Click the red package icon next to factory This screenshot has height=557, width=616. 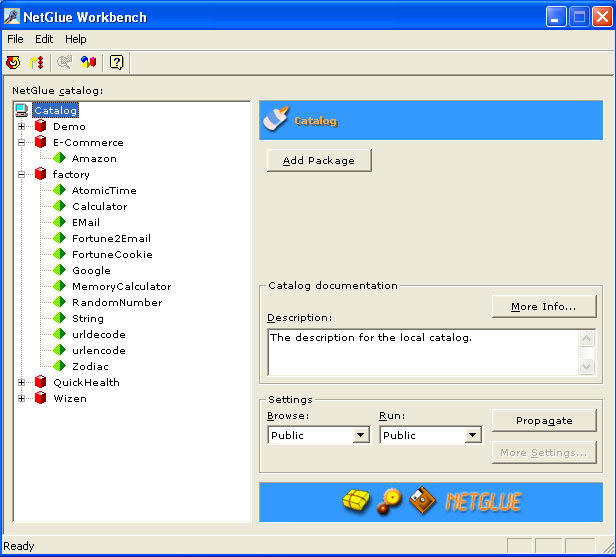pyautogui.click(x=40, y=174)
